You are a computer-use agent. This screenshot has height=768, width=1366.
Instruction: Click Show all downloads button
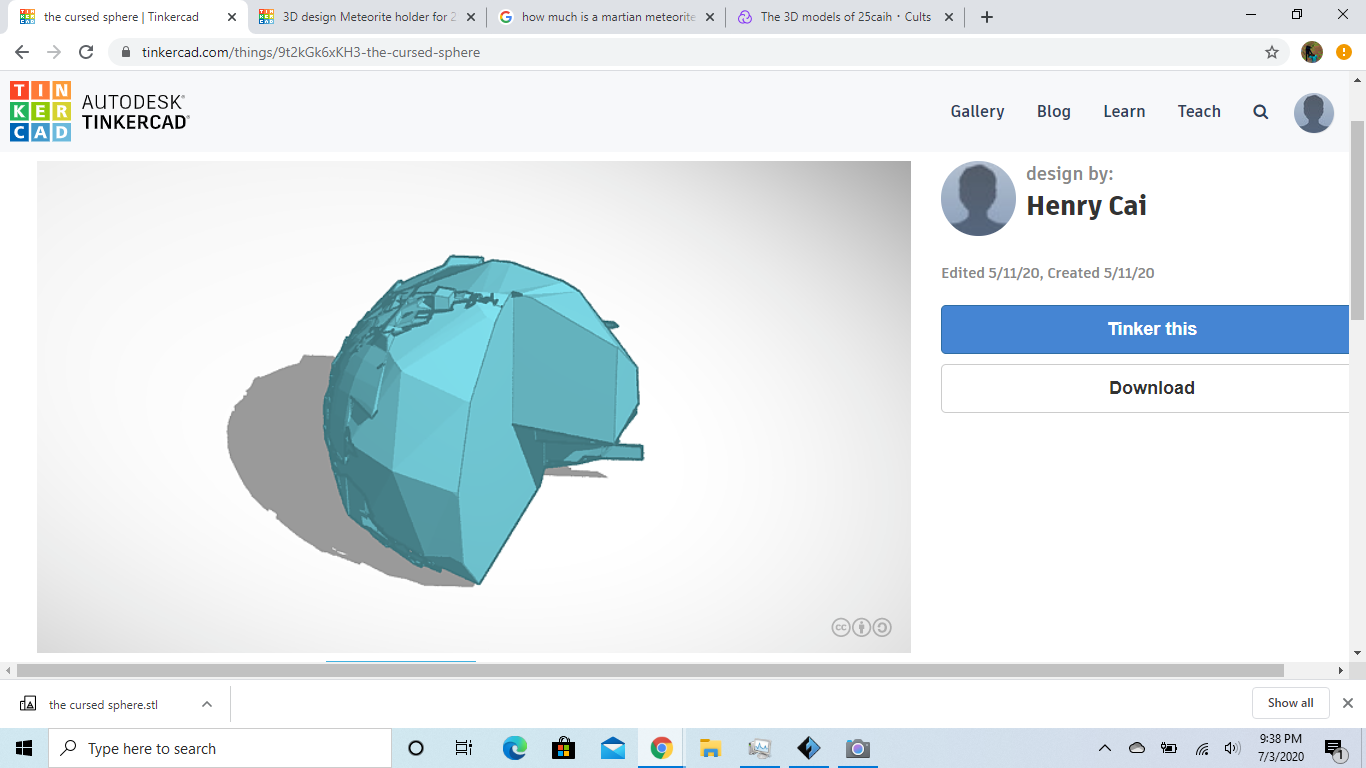[x=1290, y=703]
